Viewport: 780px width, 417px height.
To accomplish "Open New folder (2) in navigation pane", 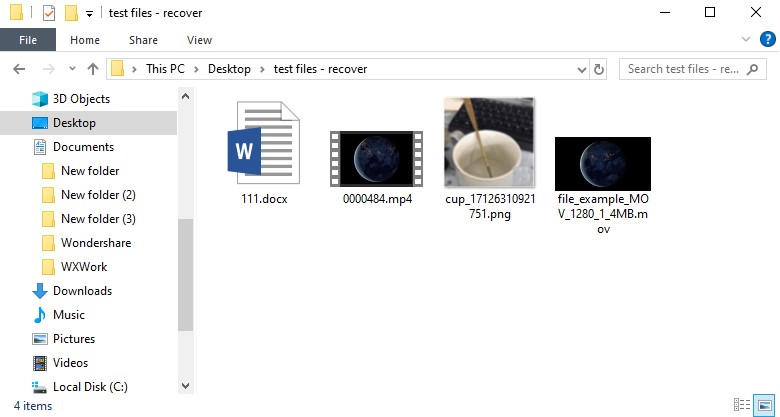I will click(x=98, y=195).
